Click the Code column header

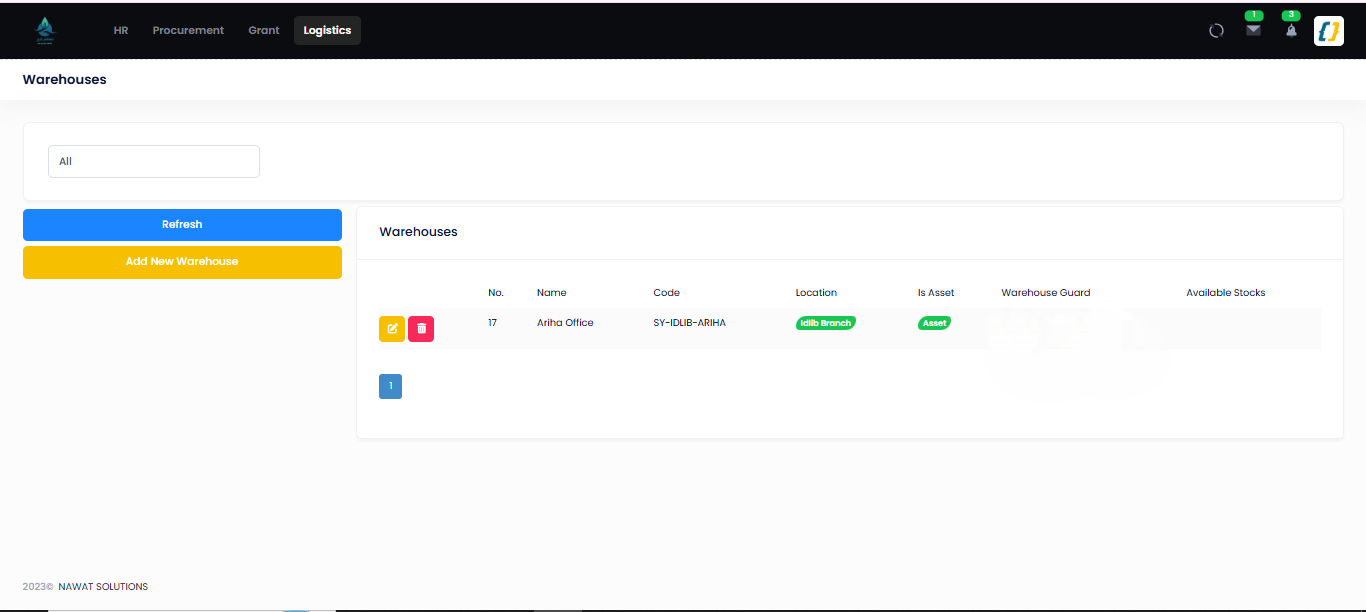pyautogui.click(x=666, y=293)
